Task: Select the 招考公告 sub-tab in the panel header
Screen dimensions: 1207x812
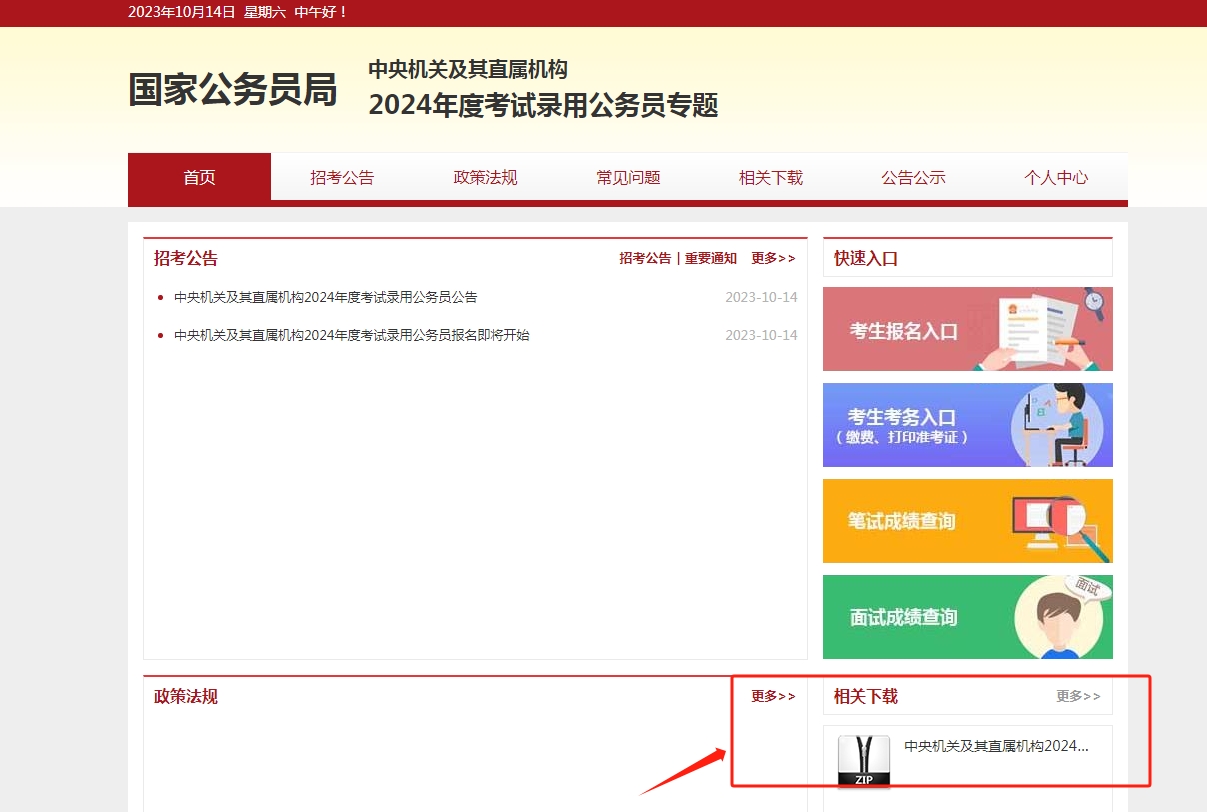Action: coord(645,258)
